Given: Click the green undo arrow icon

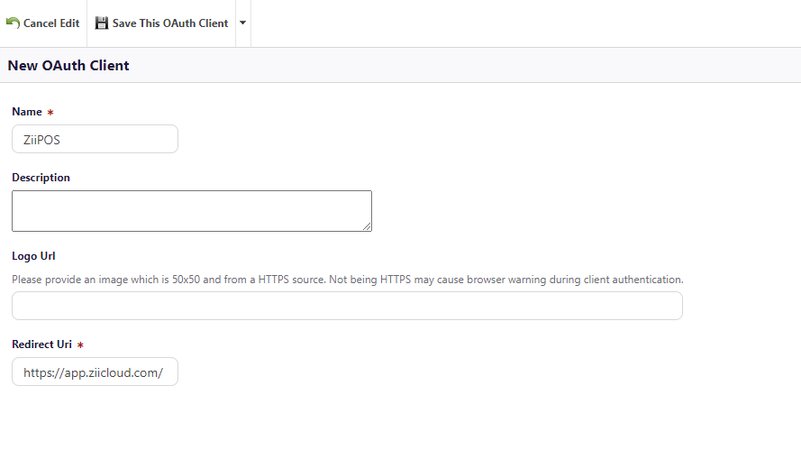Looking at the screenshot, I should [x=13, y=23].
